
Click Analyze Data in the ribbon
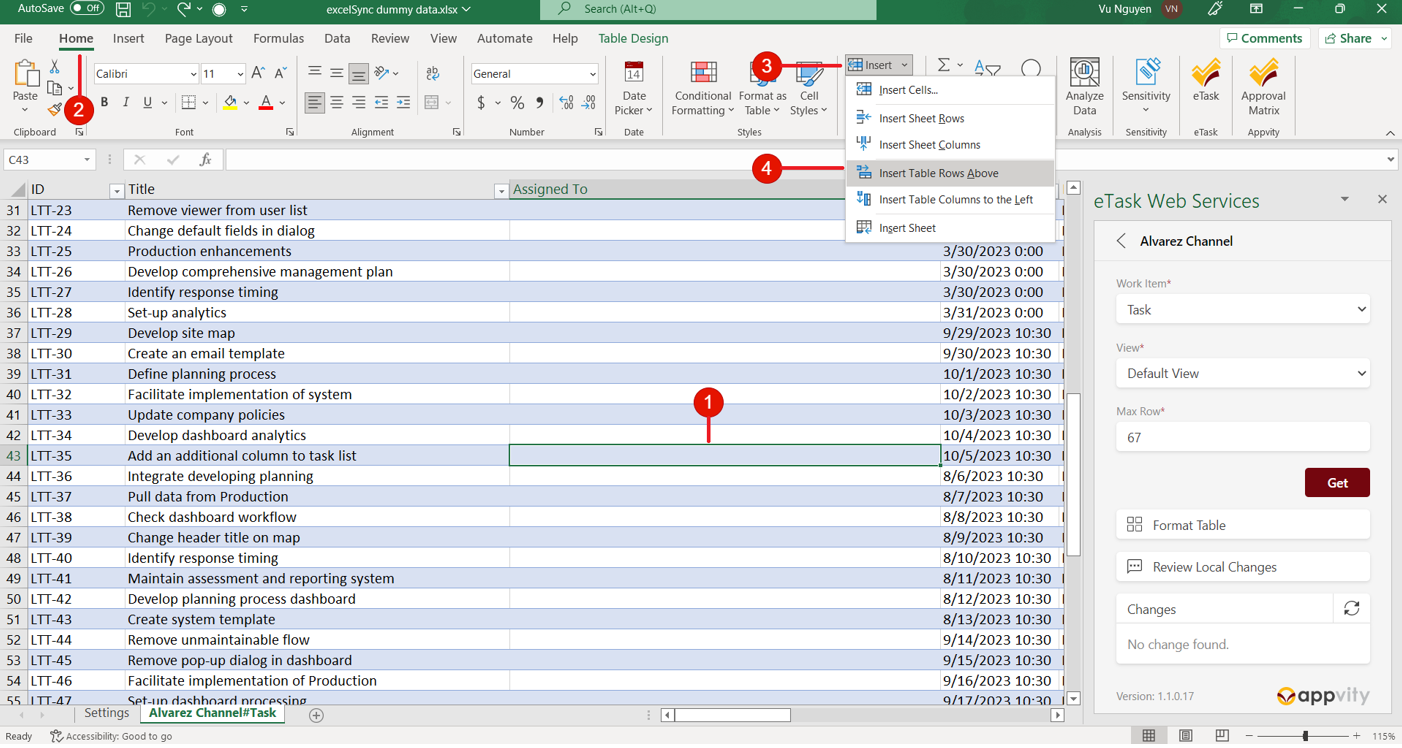pyautogui.click(x=1084, y=86)
